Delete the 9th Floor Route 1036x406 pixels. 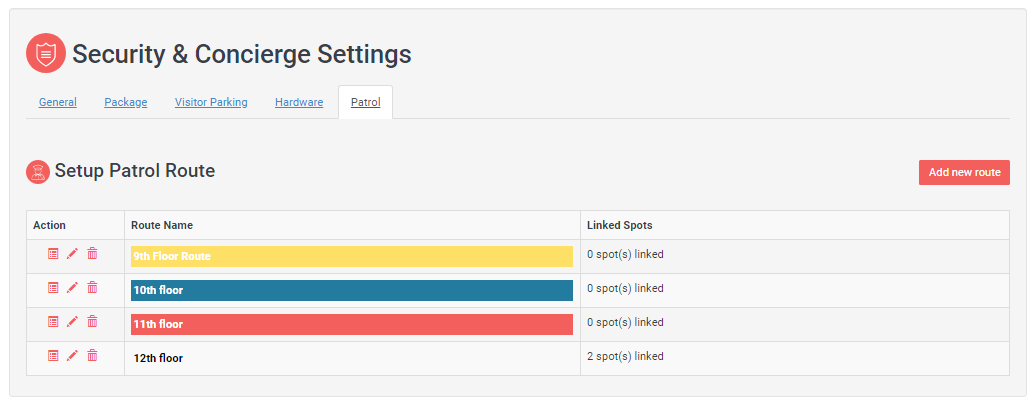pyautogui.click(x=92, y=254)
